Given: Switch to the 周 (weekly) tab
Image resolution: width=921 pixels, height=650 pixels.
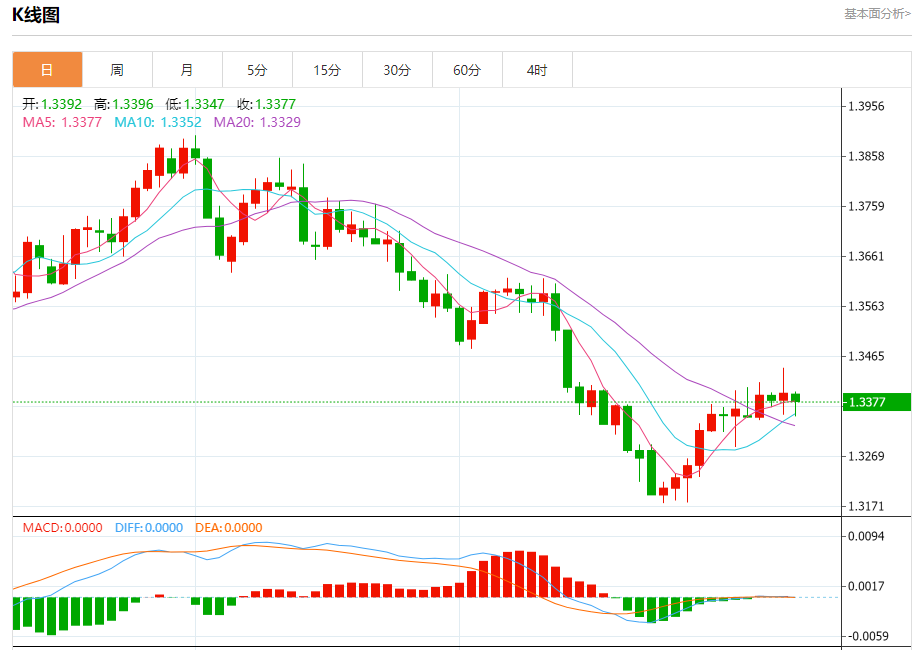Looking at the screenshot, I should point(117,70).
